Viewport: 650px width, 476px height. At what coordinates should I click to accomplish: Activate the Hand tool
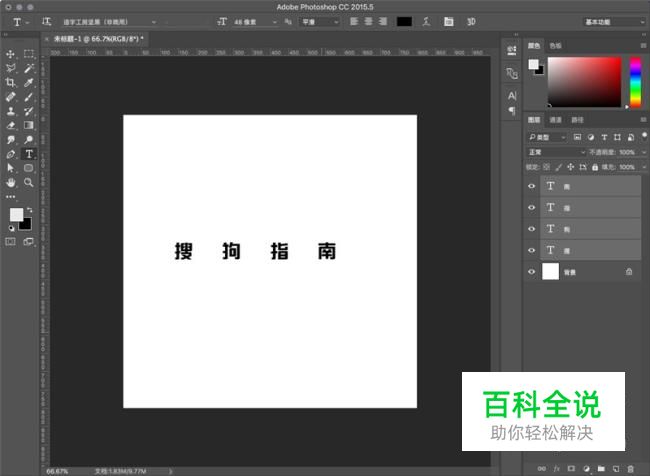click(11, 183)
